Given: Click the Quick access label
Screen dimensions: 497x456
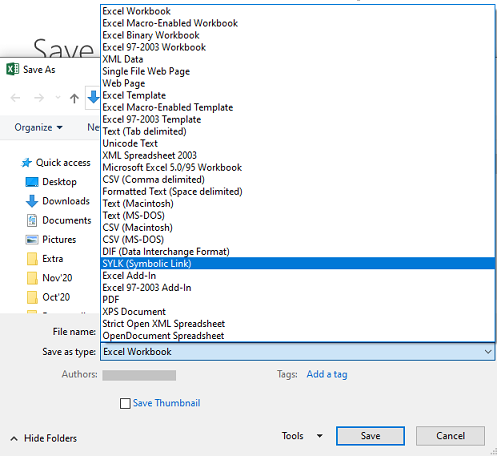Looking at the screenshot, I should pyautogui.click(x=63, y=163).
